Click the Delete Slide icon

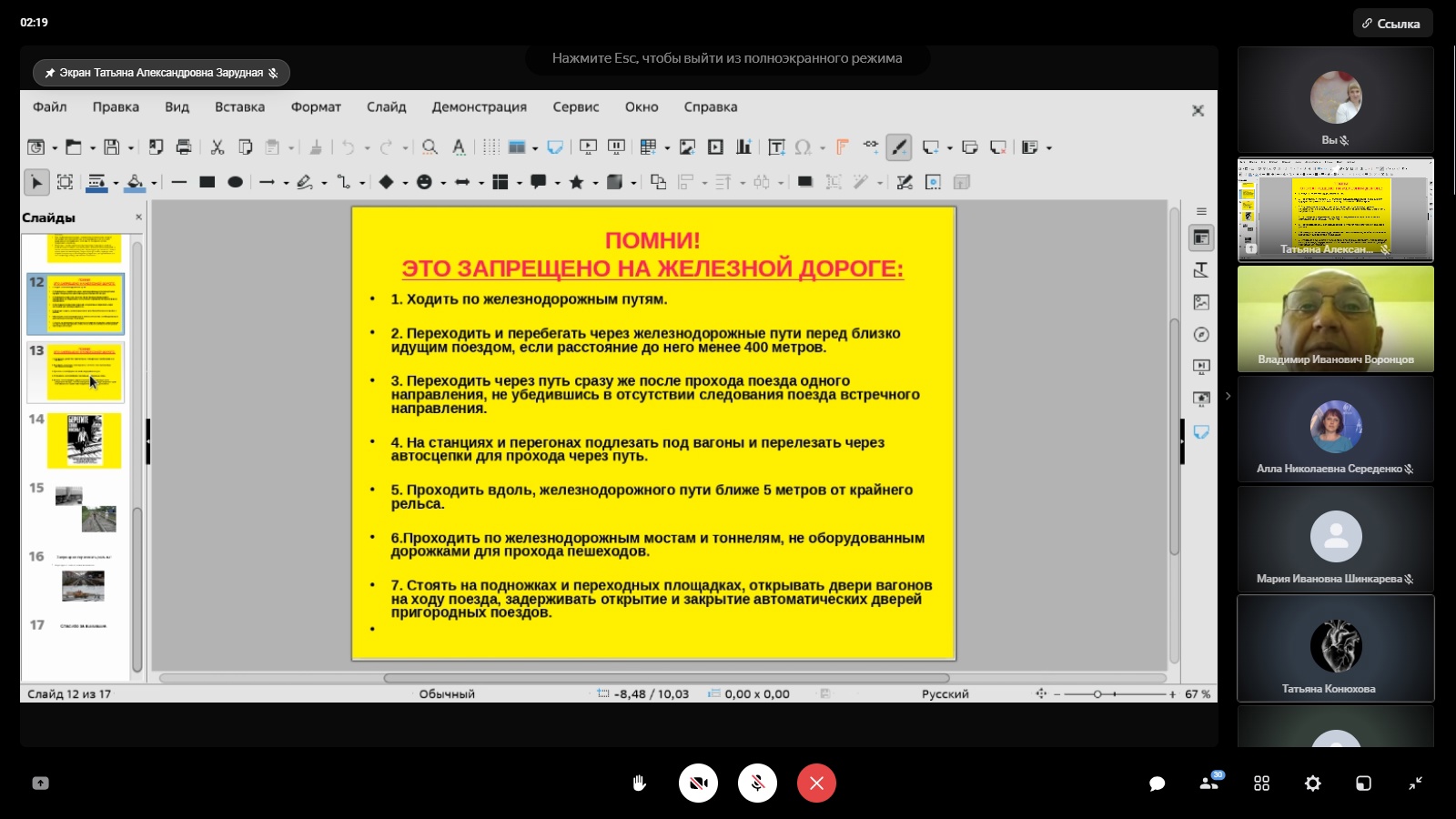pyautogui.click(x=998, y=147)
